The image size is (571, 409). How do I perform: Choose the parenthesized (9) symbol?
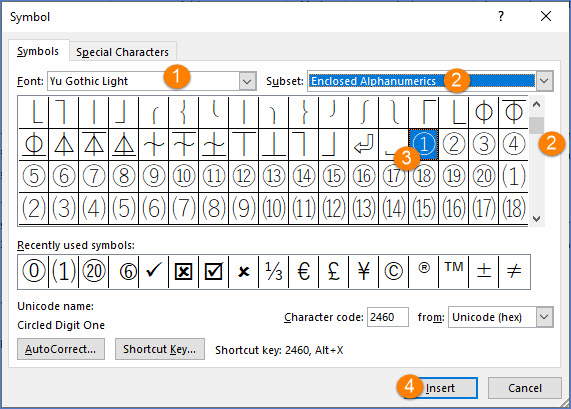coord(244,208)
